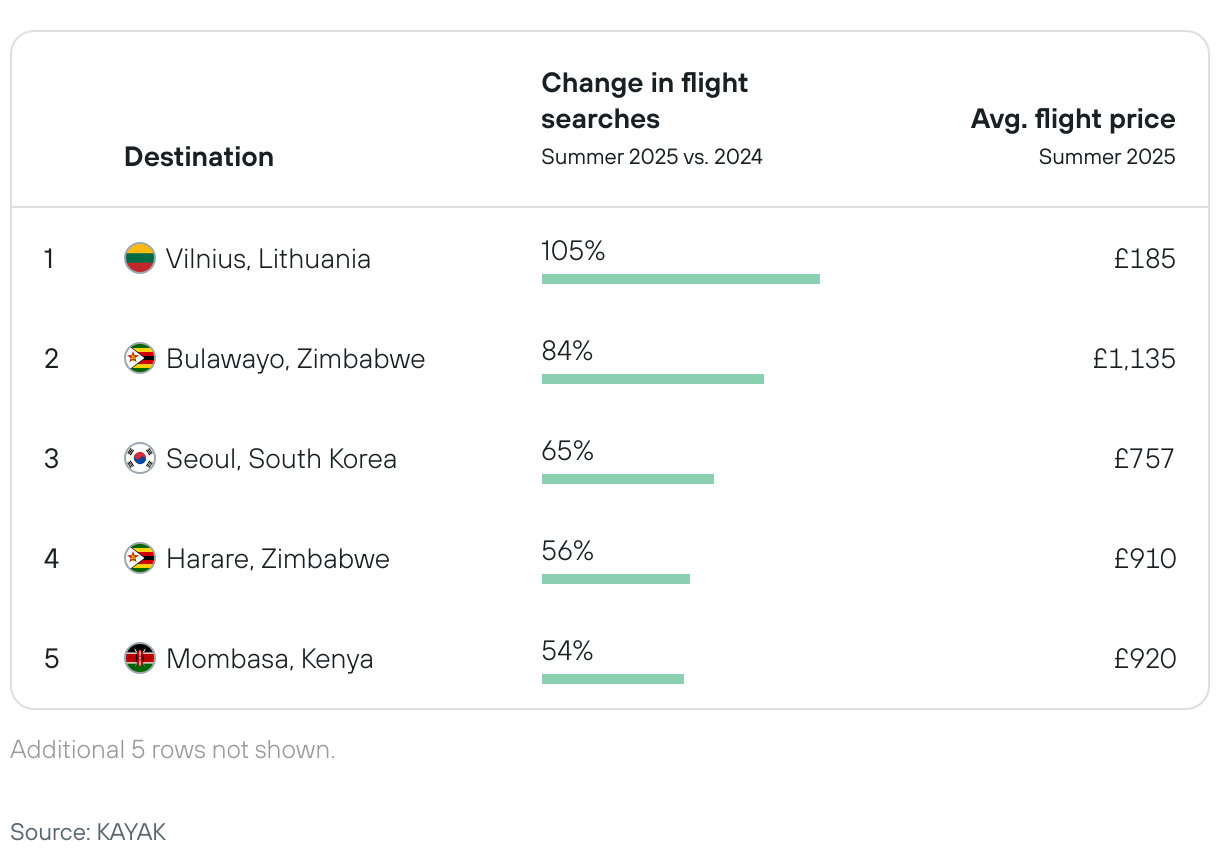1220x860 pixels.
Task: Click the Source: KAYAK text
Action: [x=88, y=831]
